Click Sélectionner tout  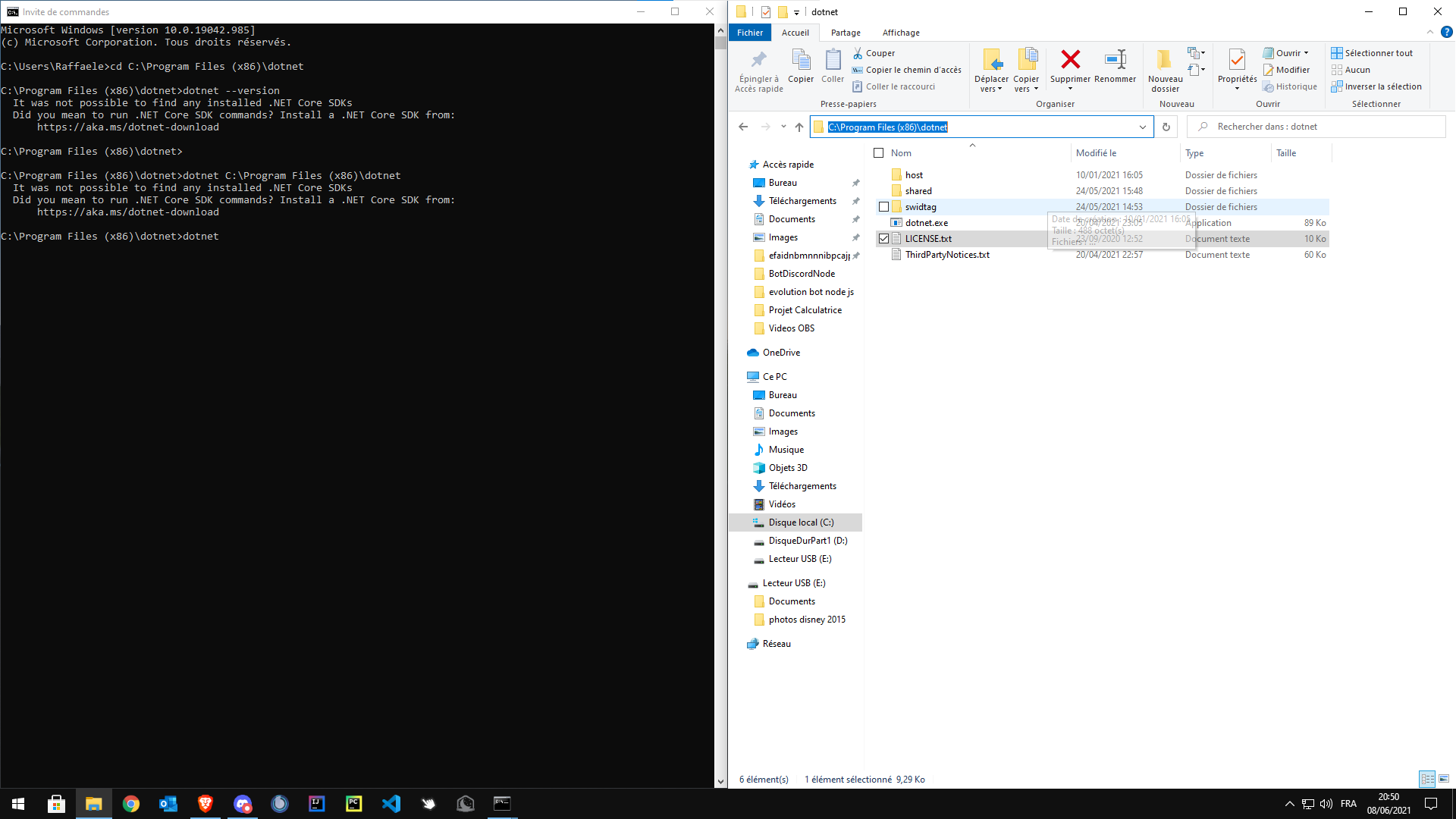(x=1372, y=53)
